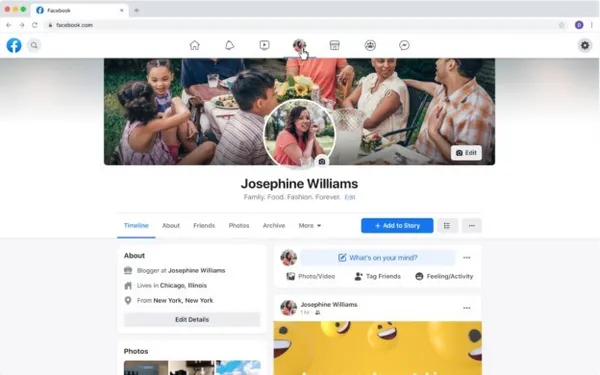This screenshot has height=375, width=600.
Task: Open a new browser tab with plus
Action: coord(137,10)
